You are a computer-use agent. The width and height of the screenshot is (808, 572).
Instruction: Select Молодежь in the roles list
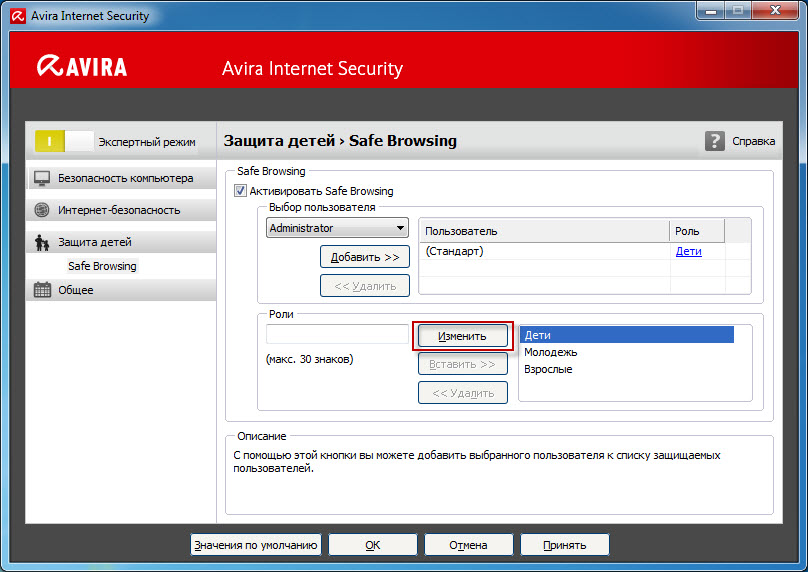(x=627, y=352)
